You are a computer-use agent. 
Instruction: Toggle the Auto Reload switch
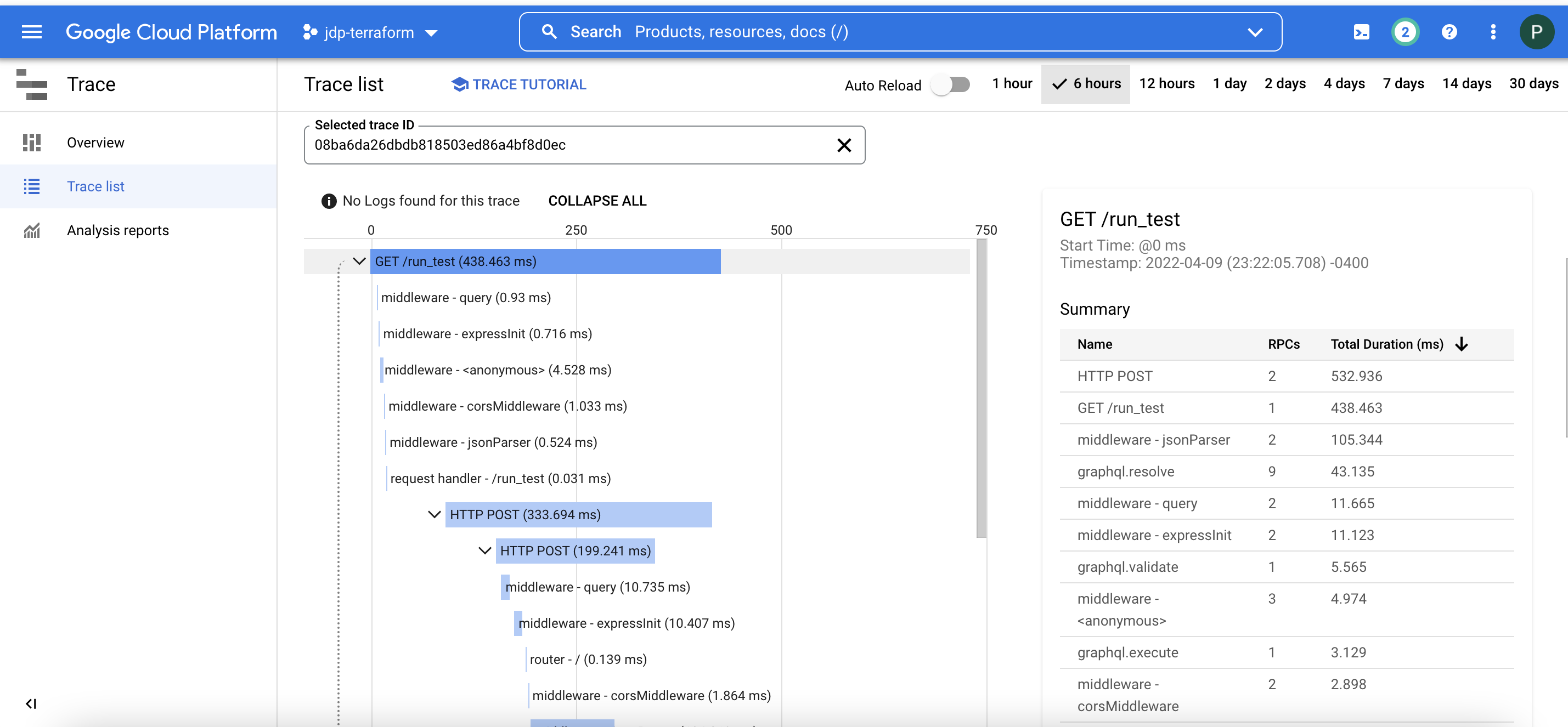pyautogui.click(x=952, y=84)
